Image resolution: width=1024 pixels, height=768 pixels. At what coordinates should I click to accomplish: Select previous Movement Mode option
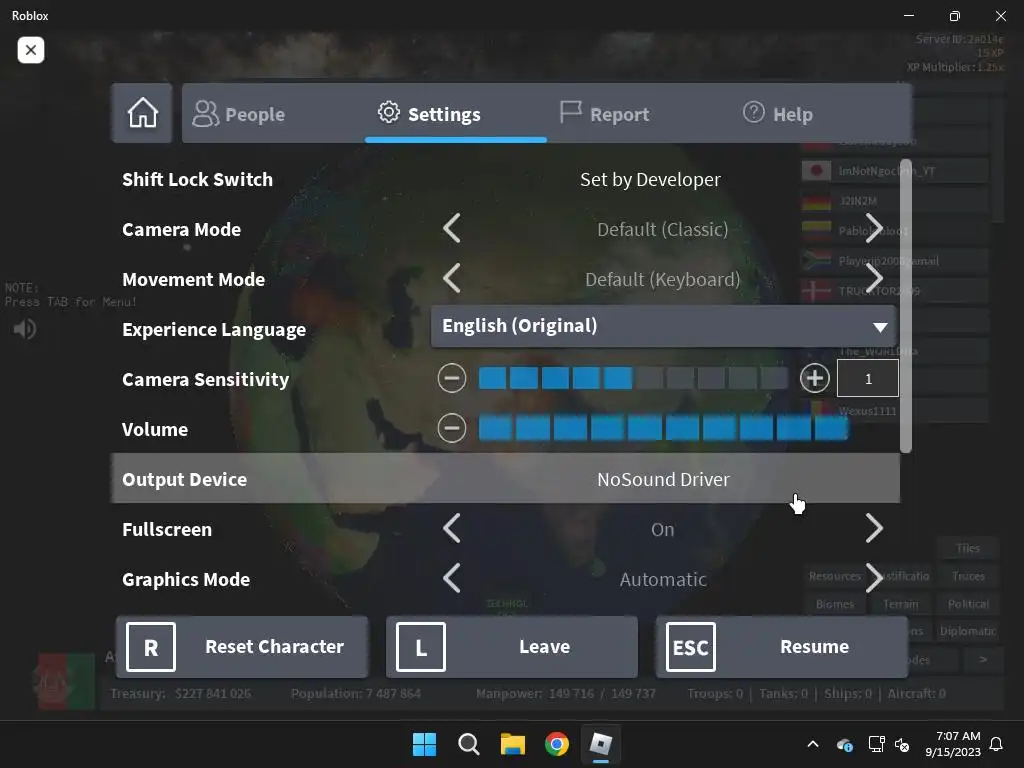(x=452, y=279)
